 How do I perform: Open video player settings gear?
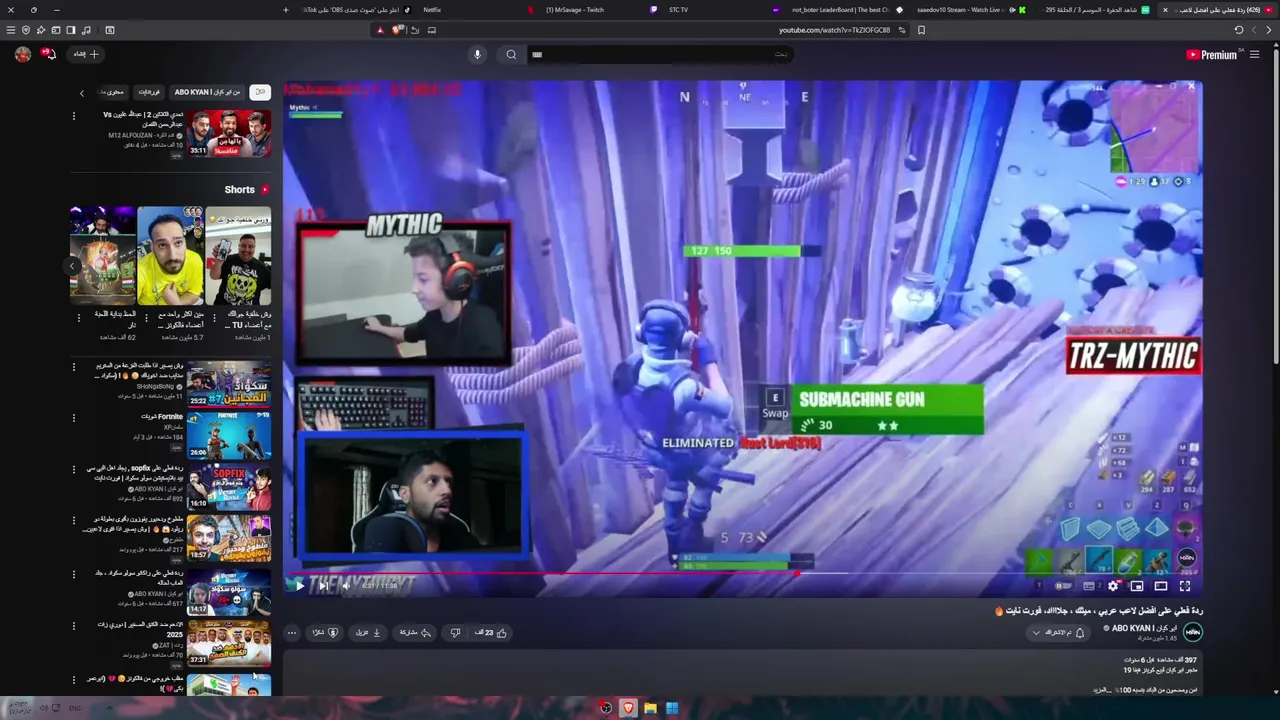[1113, 586]
